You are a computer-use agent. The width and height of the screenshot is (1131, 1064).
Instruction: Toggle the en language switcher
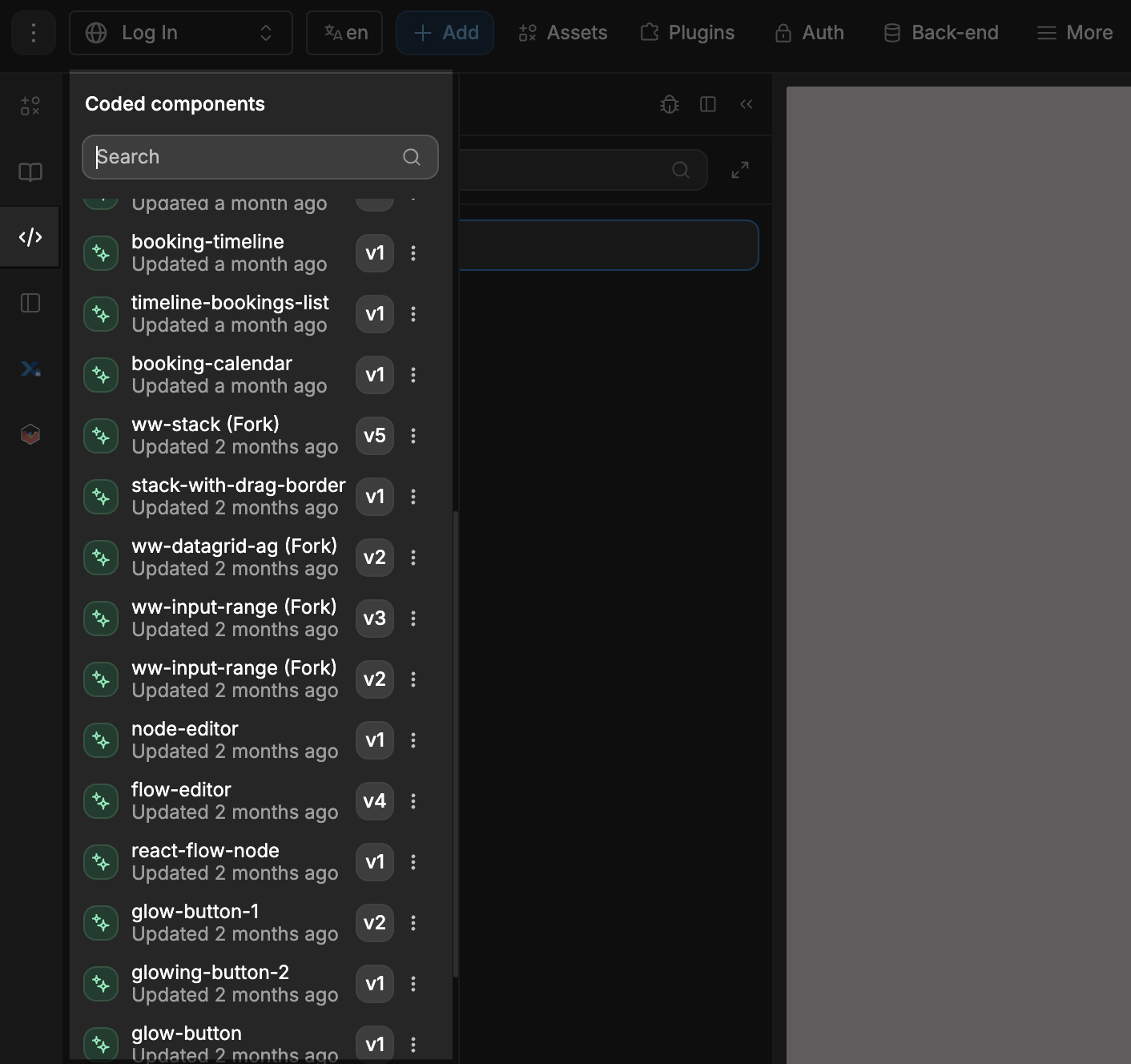coord(344,33)
